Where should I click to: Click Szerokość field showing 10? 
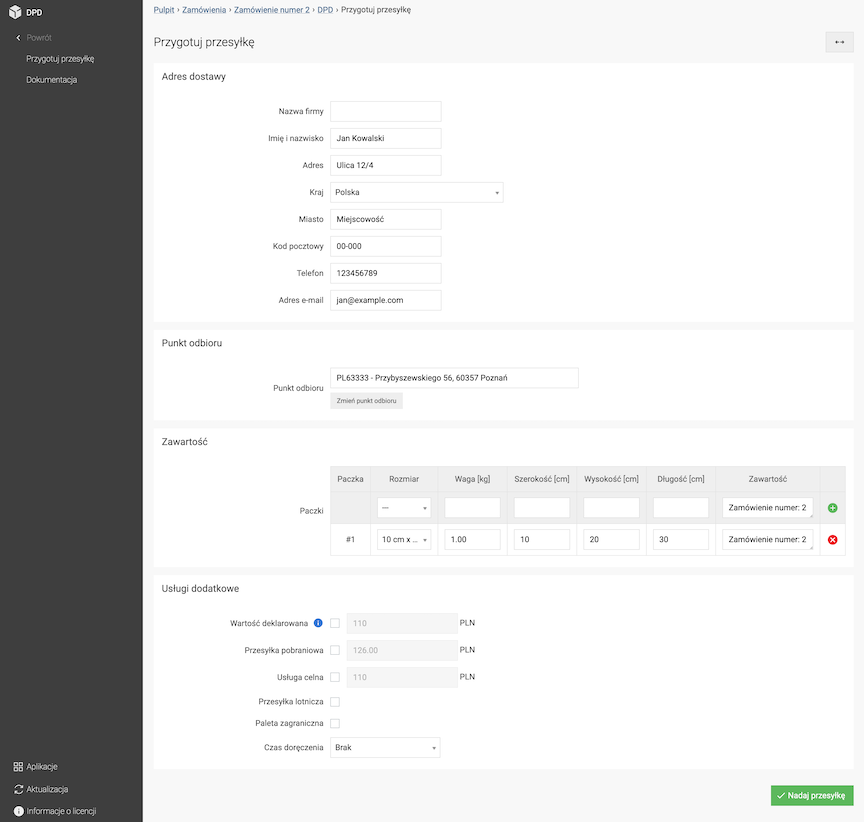click(542, 540)
